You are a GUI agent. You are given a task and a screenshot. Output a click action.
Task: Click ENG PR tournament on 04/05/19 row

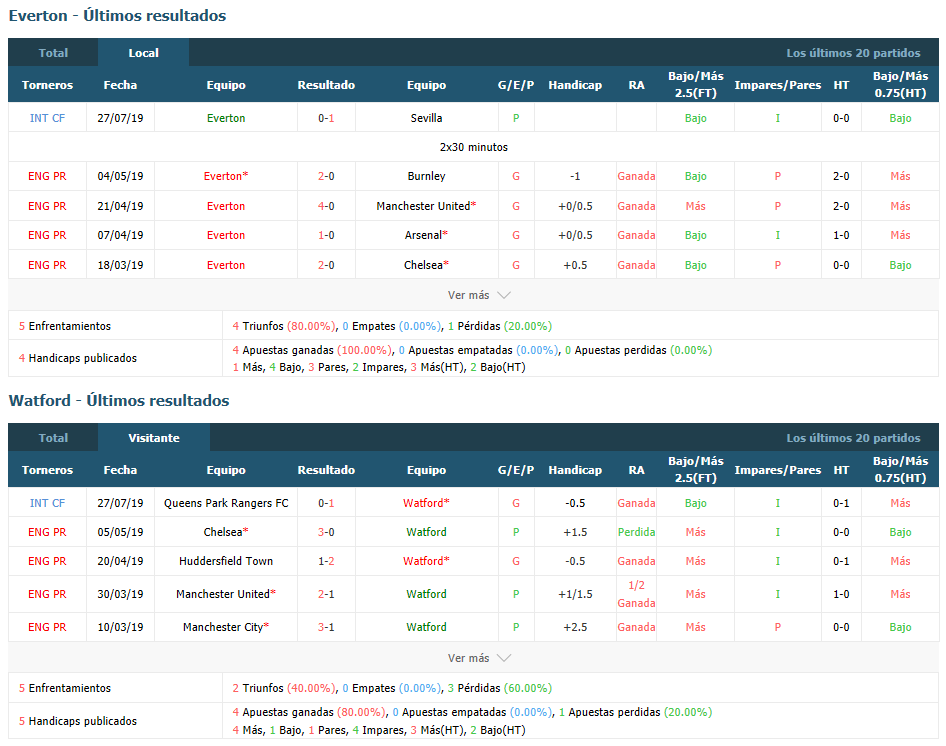tap(47, 176)
